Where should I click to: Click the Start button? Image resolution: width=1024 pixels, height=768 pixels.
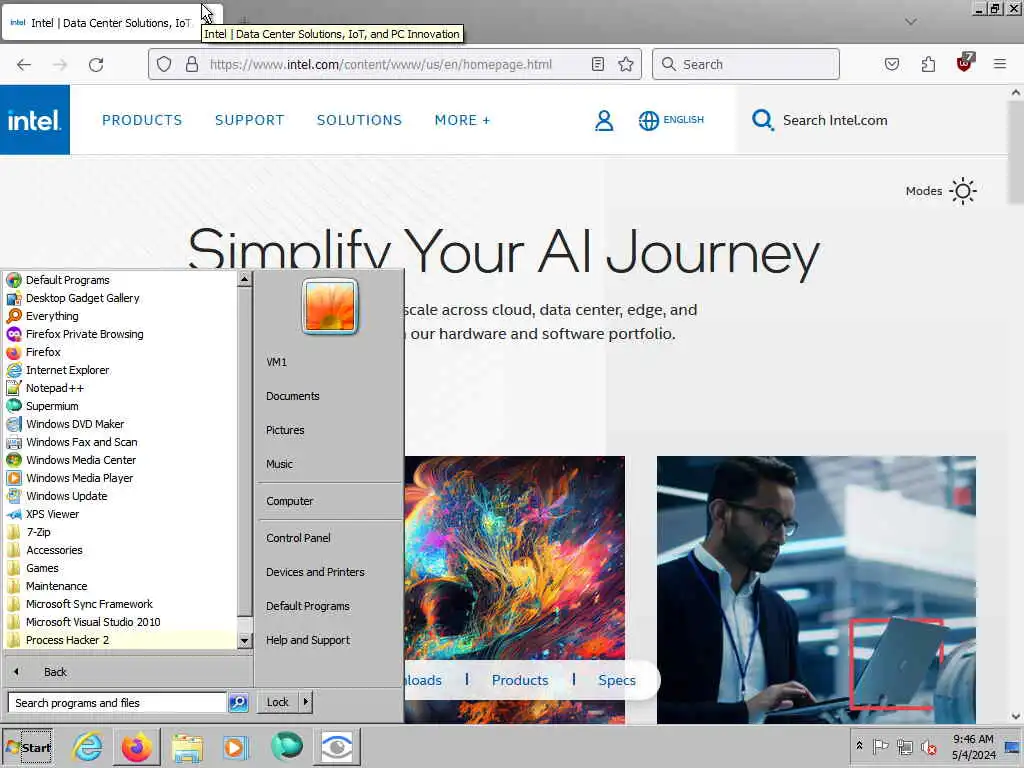(x=27, y=747)
